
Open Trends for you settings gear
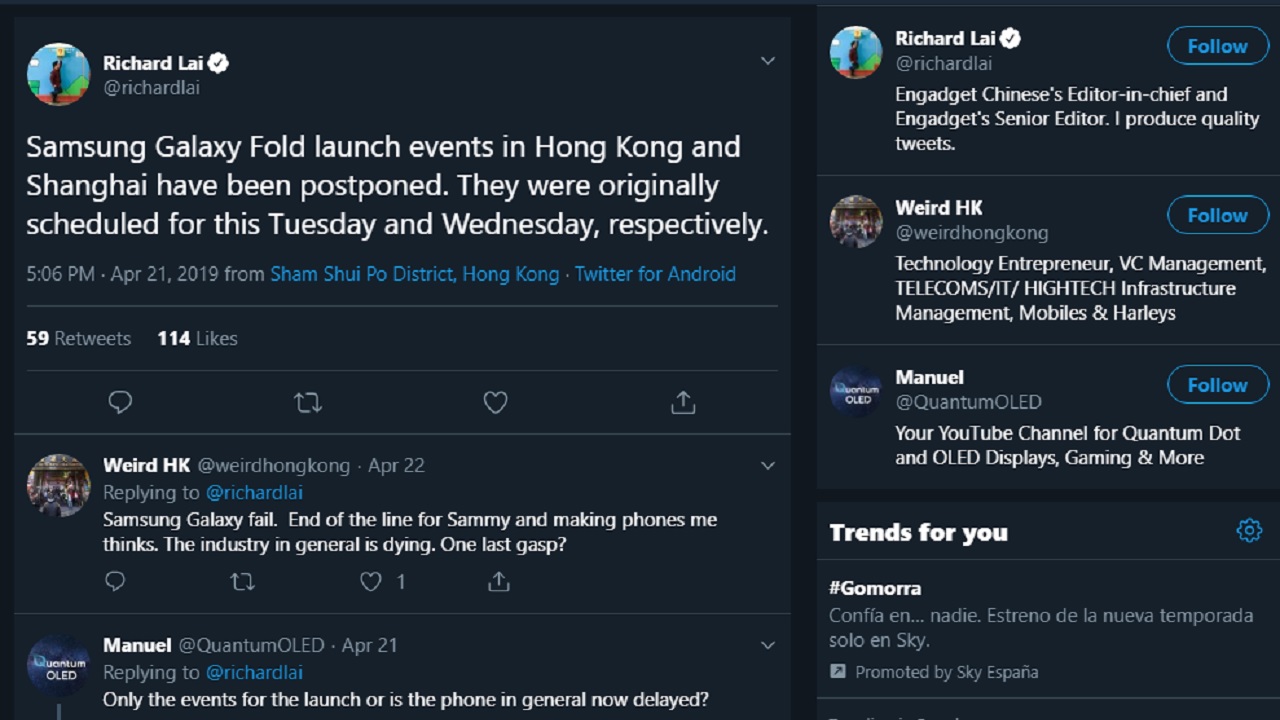click(1249, 531)
